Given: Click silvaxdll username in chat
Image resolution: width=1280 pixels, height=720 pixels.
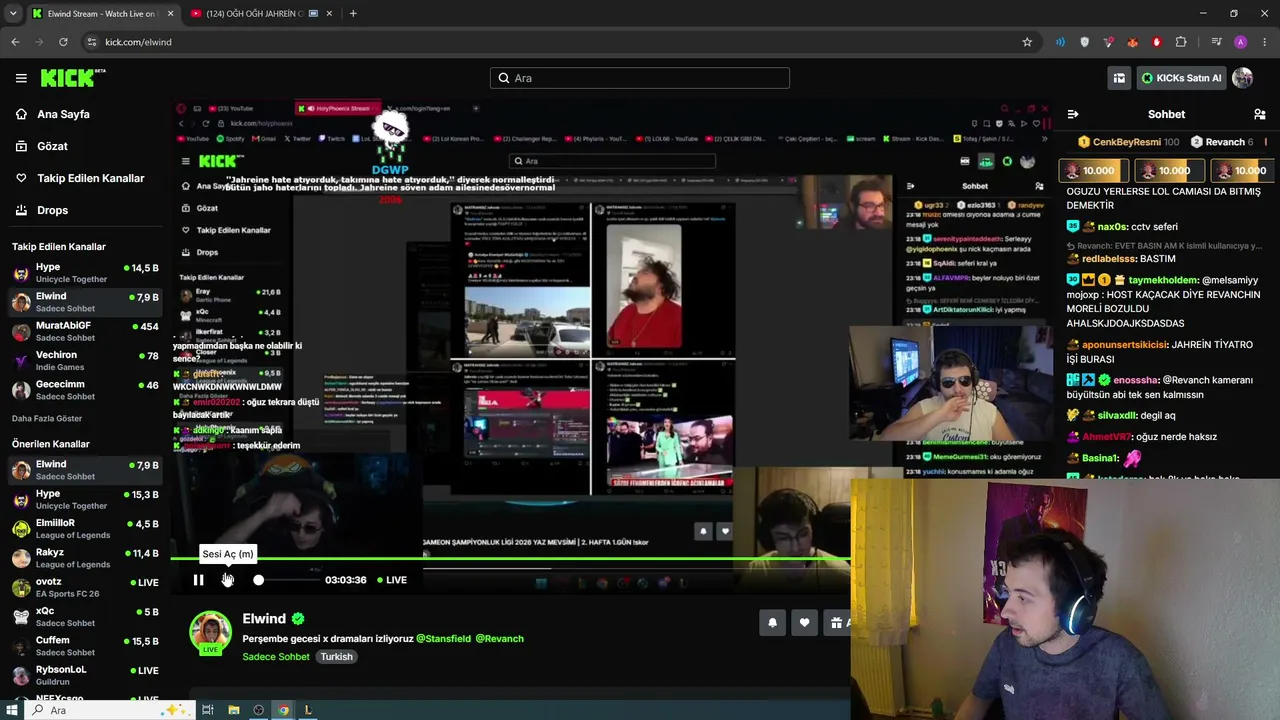Looking at the screenshot, I should (x=1118, y=416).
